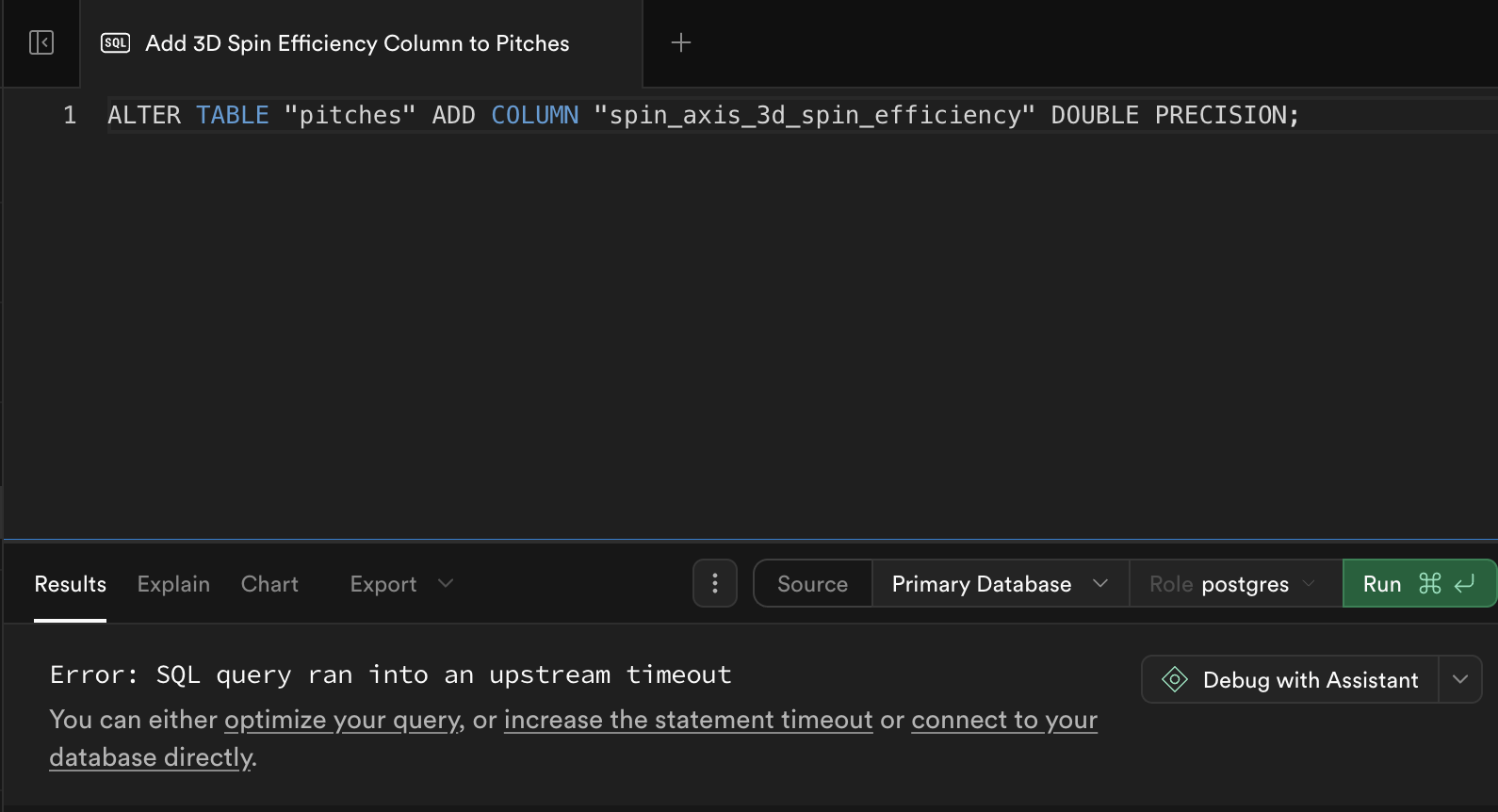
Task: Switch to the Chart tab
Action: click(x=269, y=584)
